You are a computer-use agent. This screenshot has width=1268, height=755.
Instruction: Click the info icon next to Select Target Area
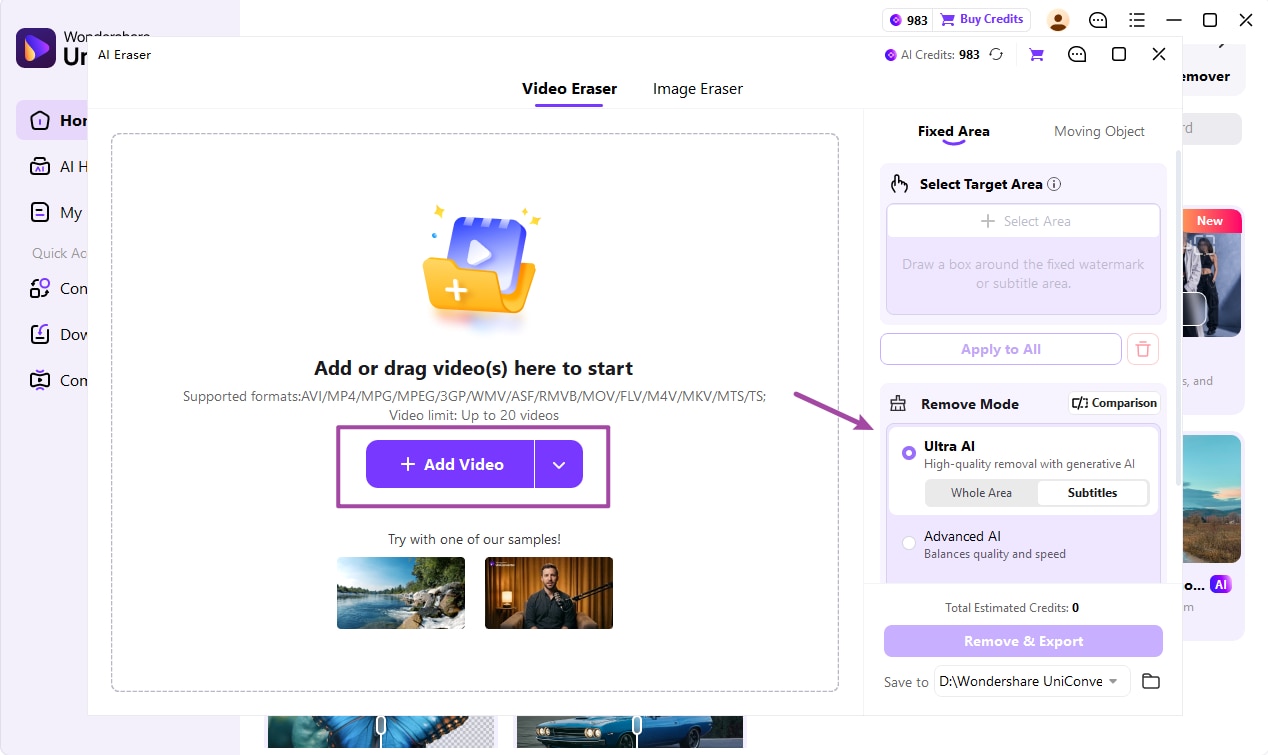(1054, 184)
